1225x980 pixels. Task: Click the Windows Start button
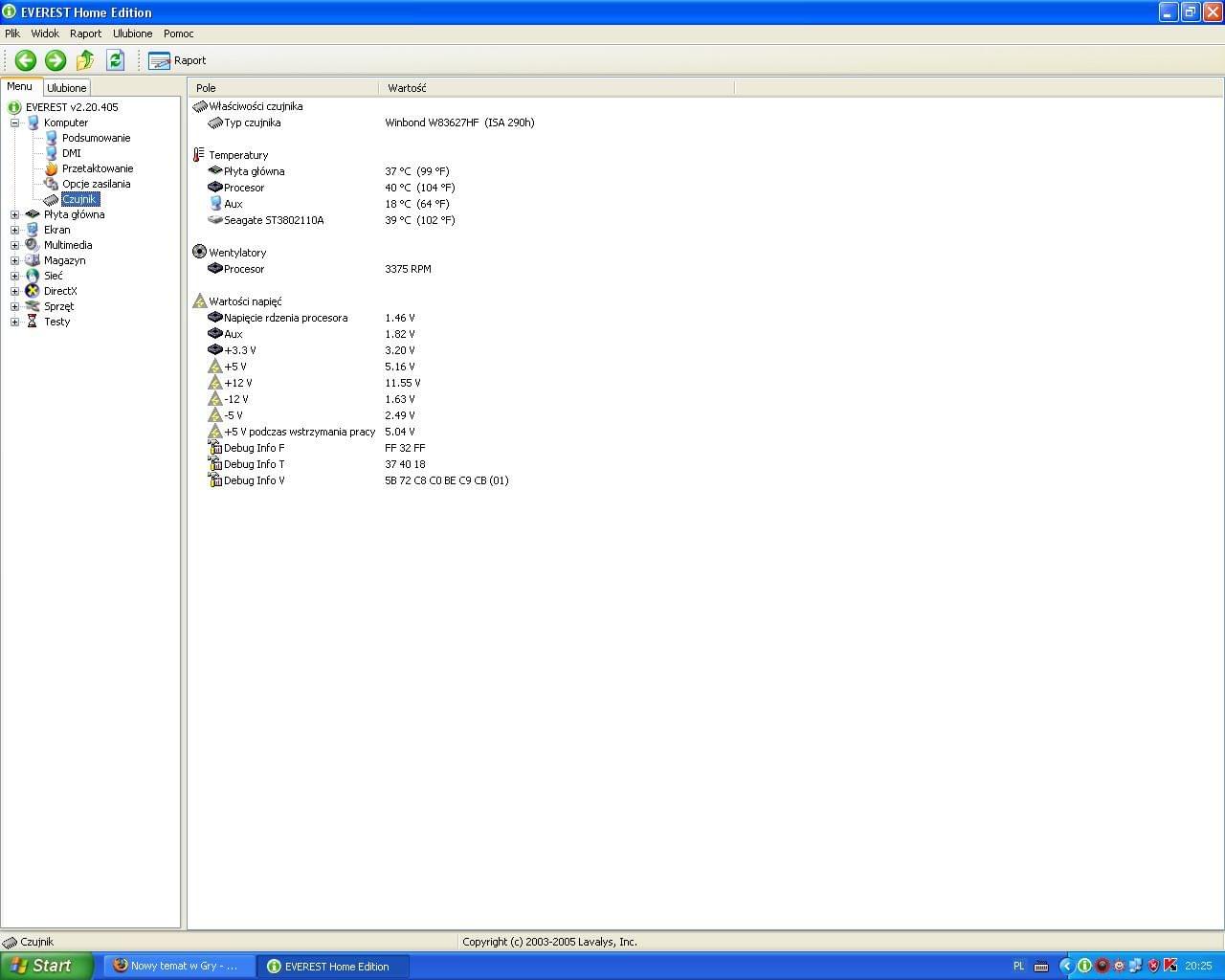pyautogui.click(x=46, y=966)
